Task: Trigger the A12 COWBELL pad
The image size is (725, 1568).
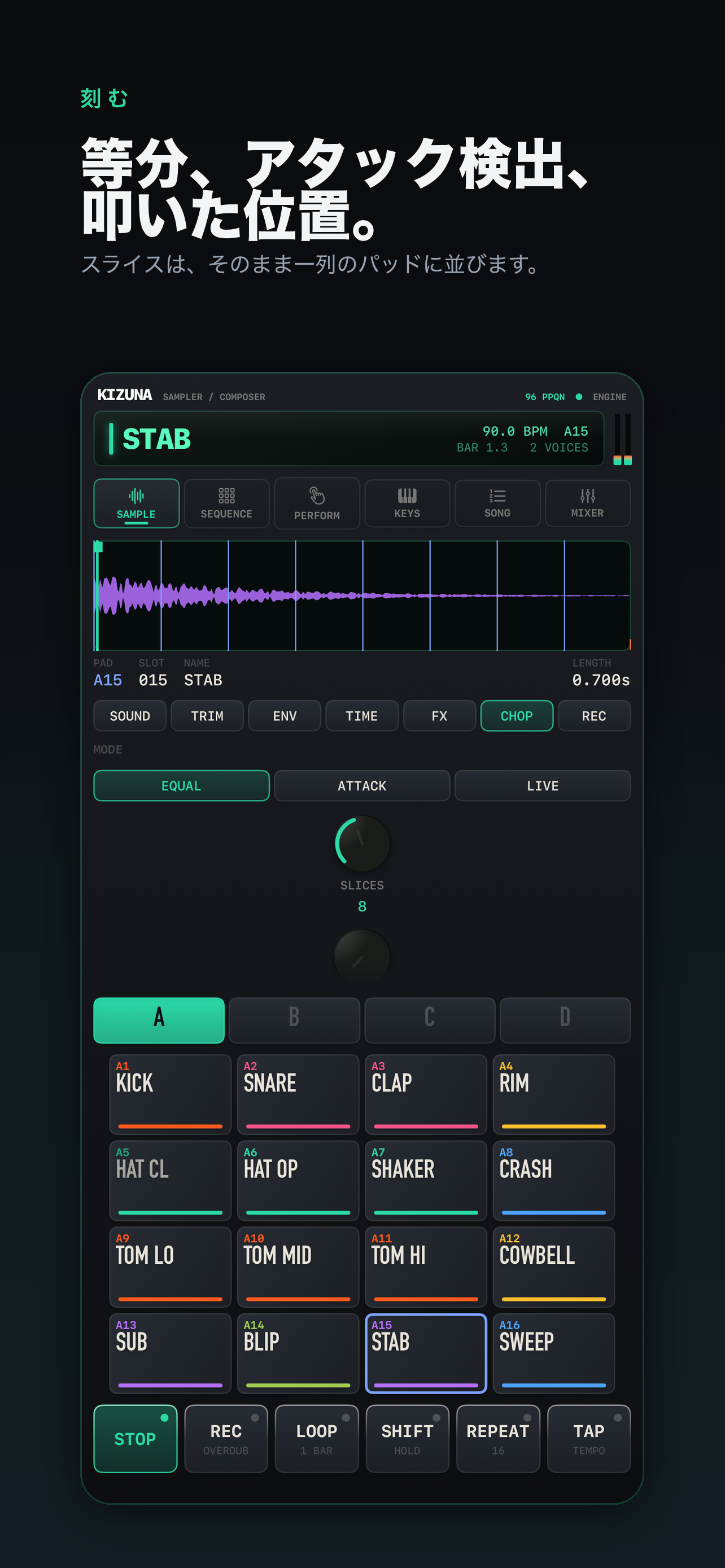Action: [554, 1267]
